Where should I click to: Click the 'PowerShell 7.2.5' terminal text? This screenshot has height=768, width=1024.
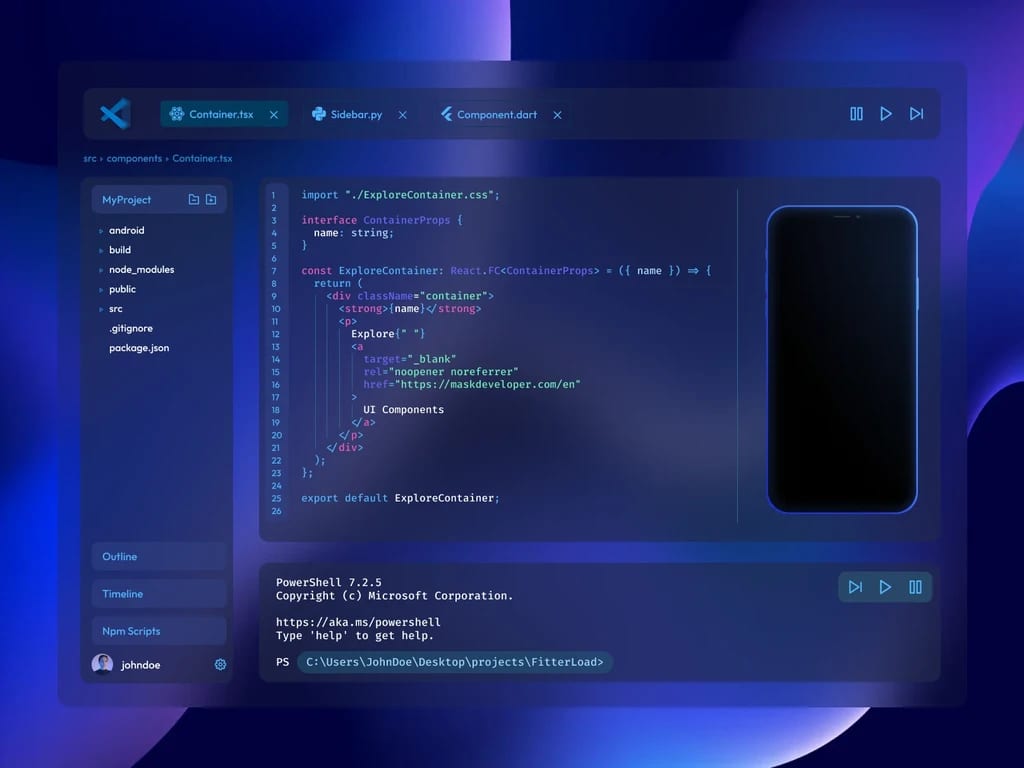coord(328,582)
